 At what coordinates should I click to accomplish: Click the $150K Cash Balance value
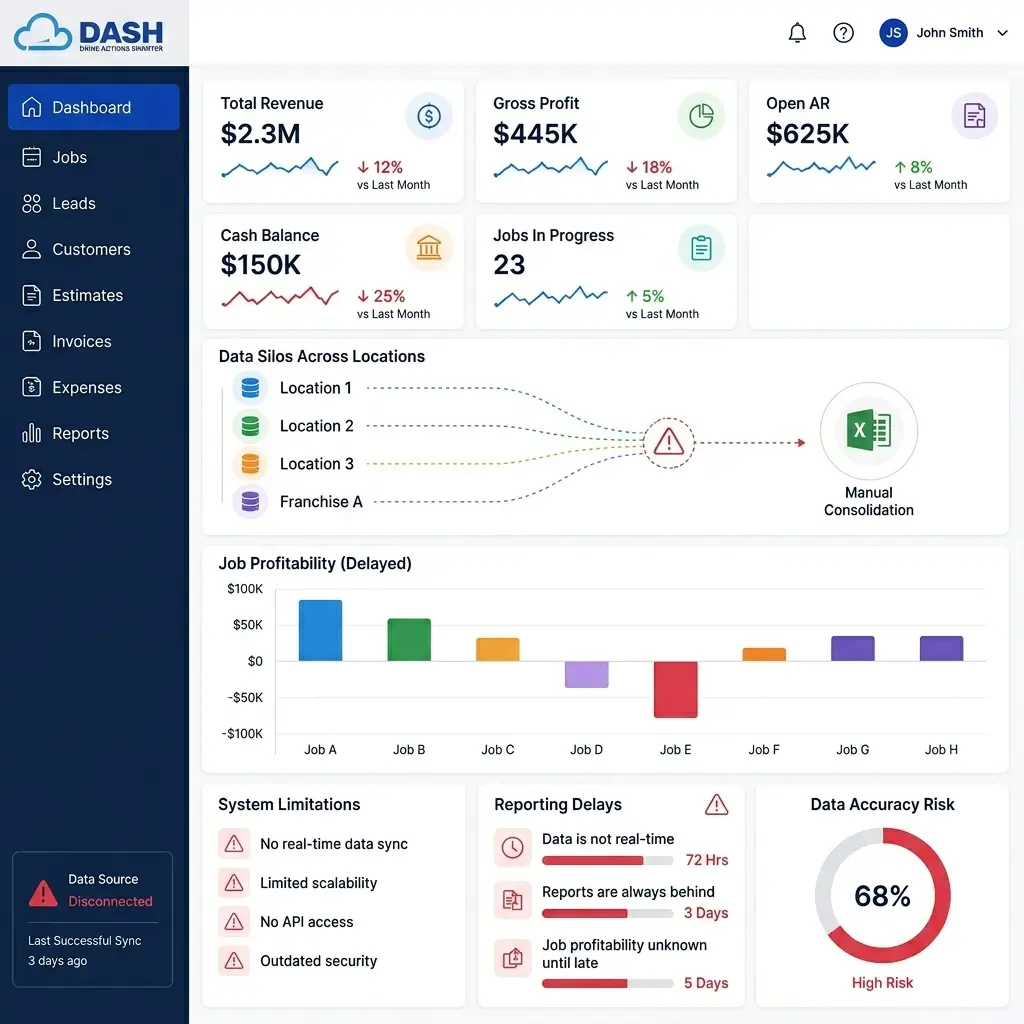[x=261, y=265]
